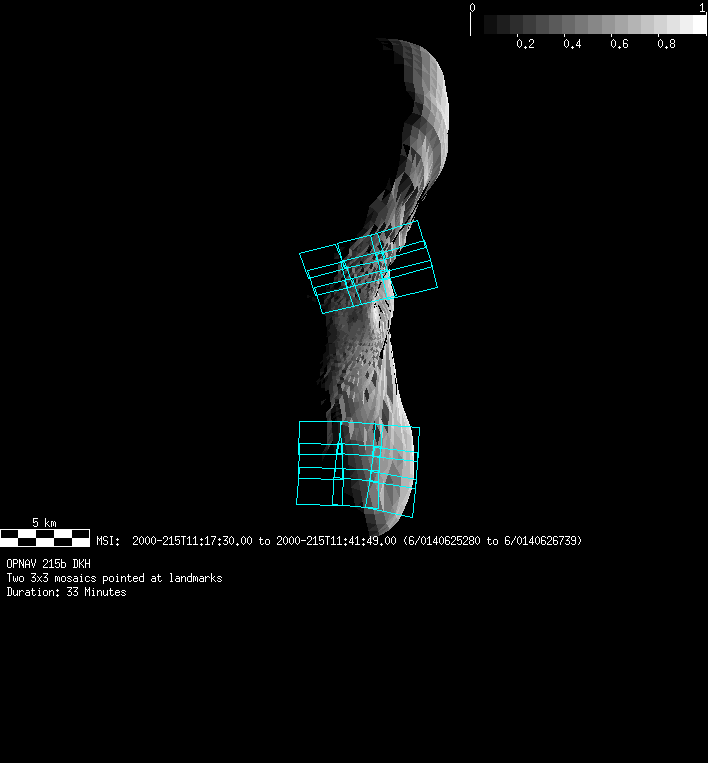Click the 0.2 tick label on colorbar
The image size is (708, 763).
click(525, 44)
